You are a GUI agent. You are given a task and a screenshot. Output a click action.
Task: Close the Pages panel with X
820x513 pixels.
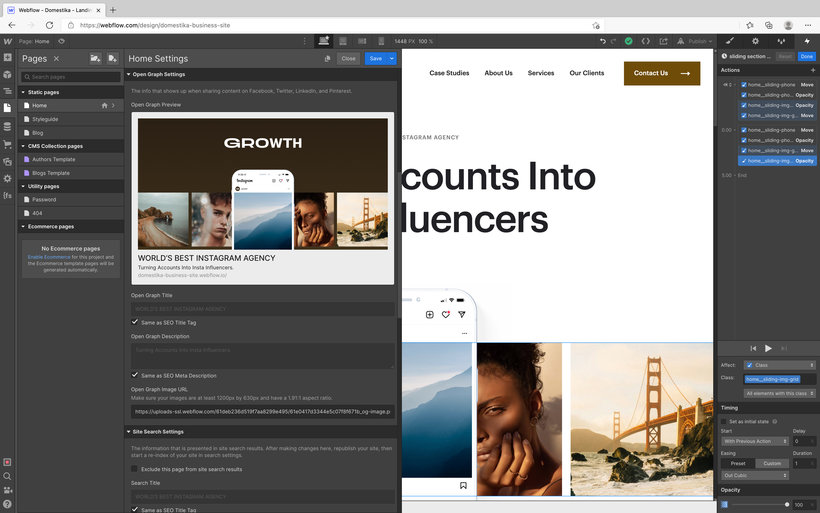tap(56, 59)
